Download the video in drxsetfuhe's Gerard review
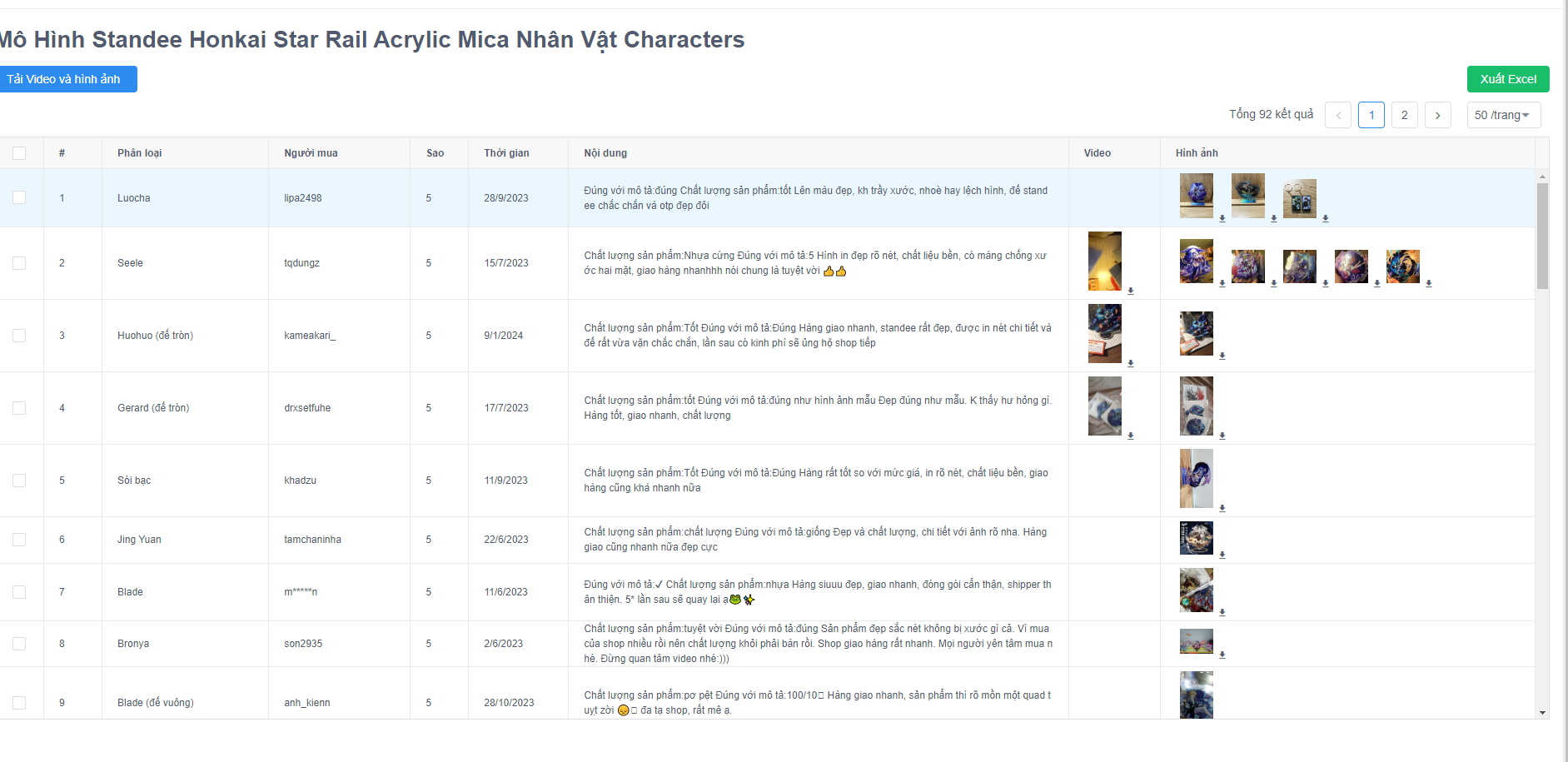The image size is (1568, 762). coord(1131,436)
